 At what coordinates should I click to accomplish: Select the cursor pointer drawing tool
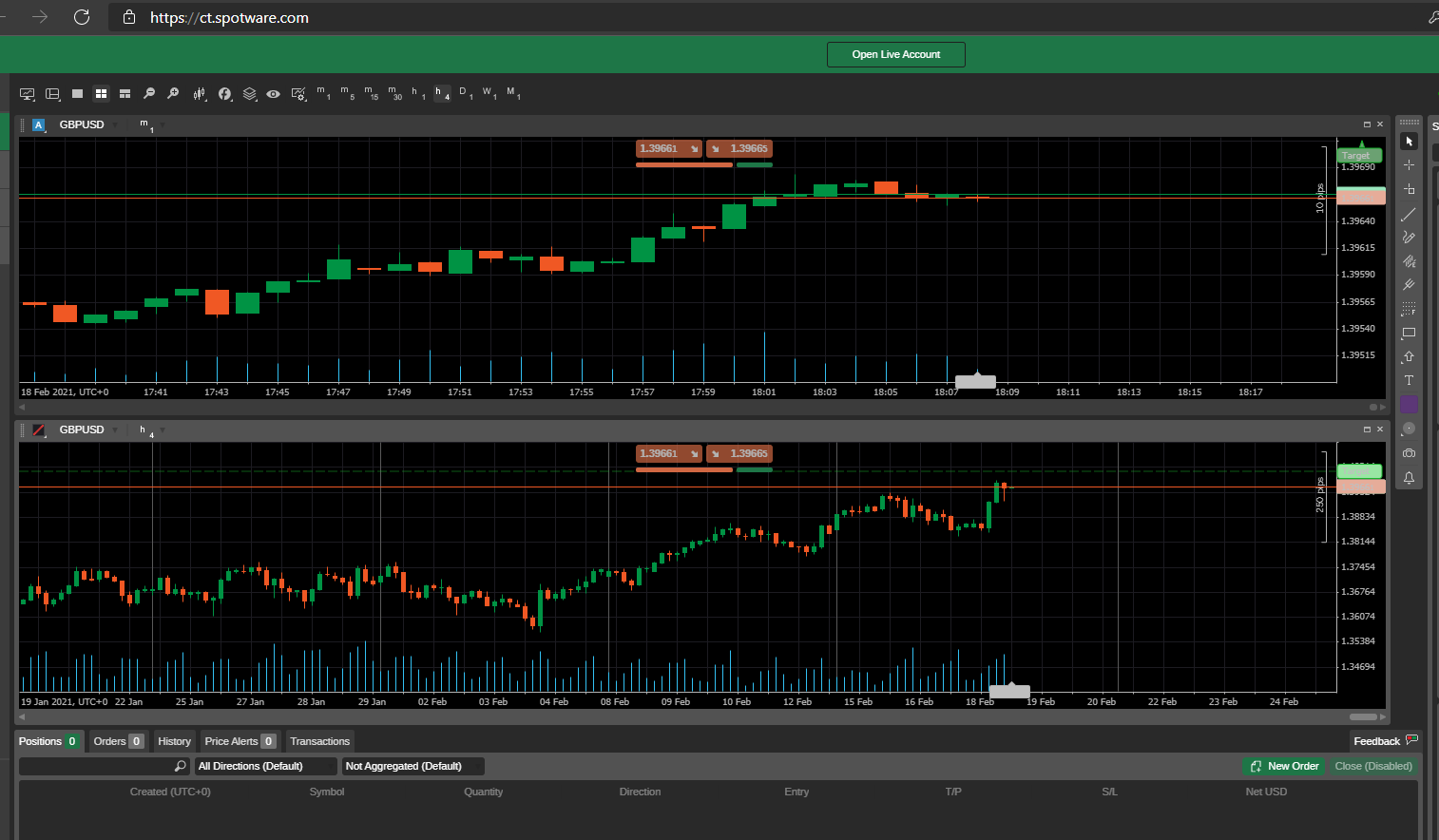tap(1409, 141)
